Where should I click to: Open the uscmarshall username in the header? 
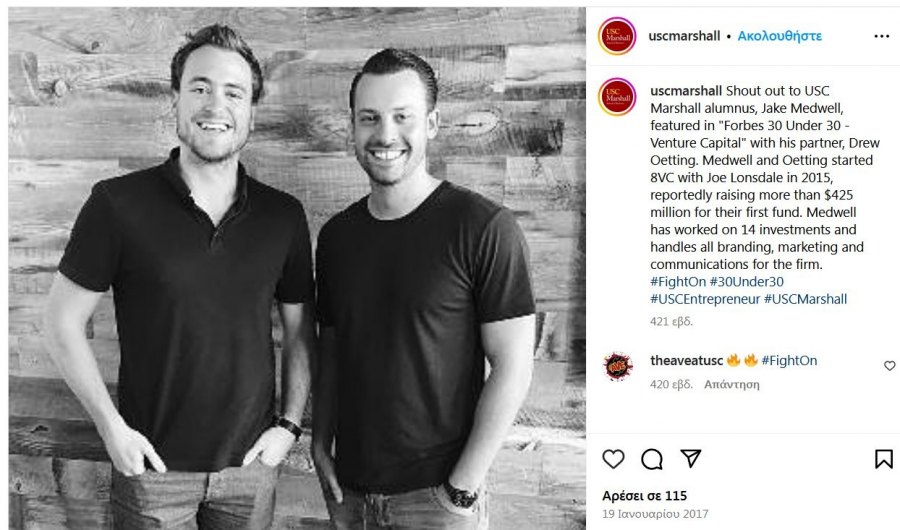(684, 36)
